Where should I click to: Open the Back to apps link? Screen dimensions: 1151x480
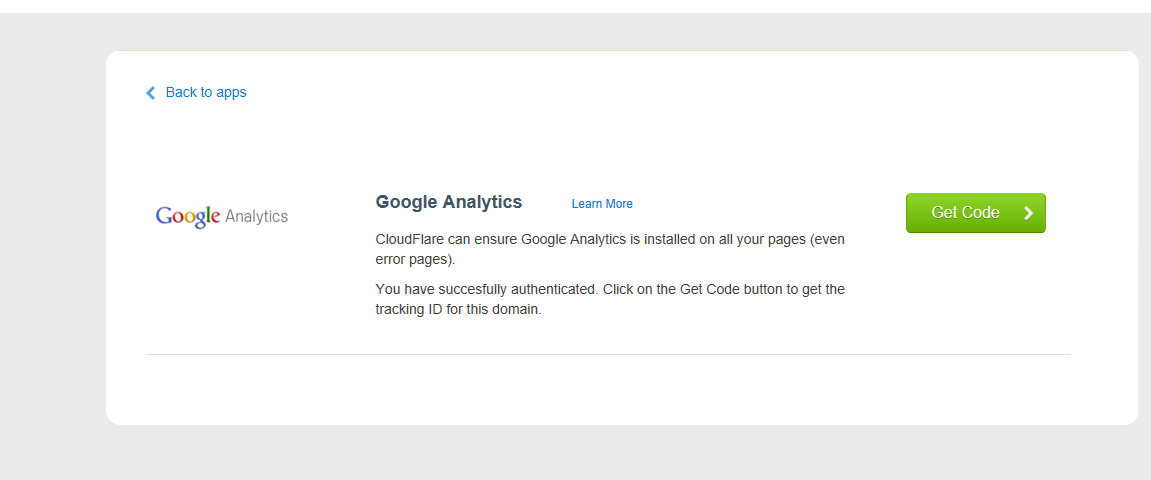(x=205, y=92)
